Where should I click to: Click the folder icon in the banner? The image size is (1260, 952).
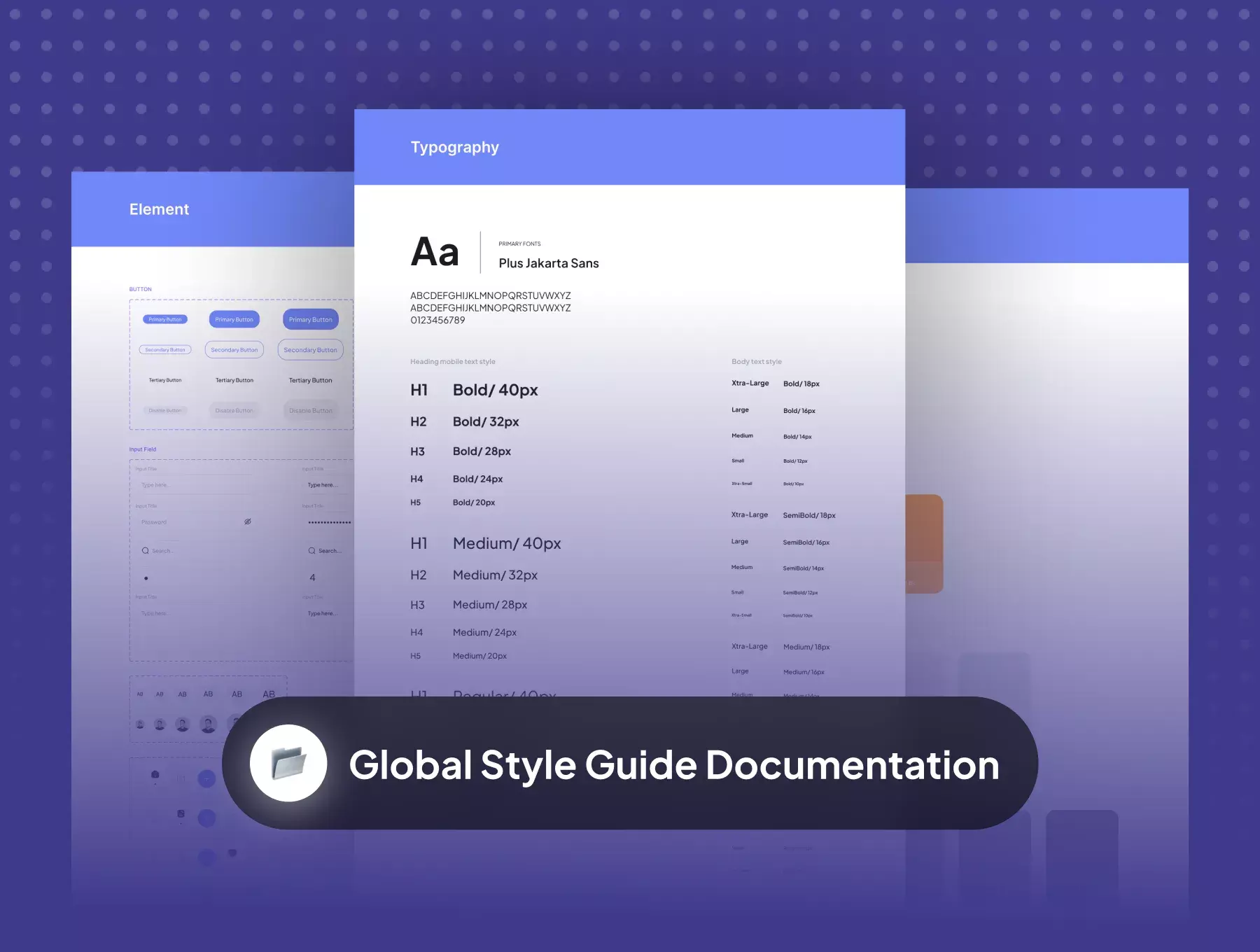(289, 763)
